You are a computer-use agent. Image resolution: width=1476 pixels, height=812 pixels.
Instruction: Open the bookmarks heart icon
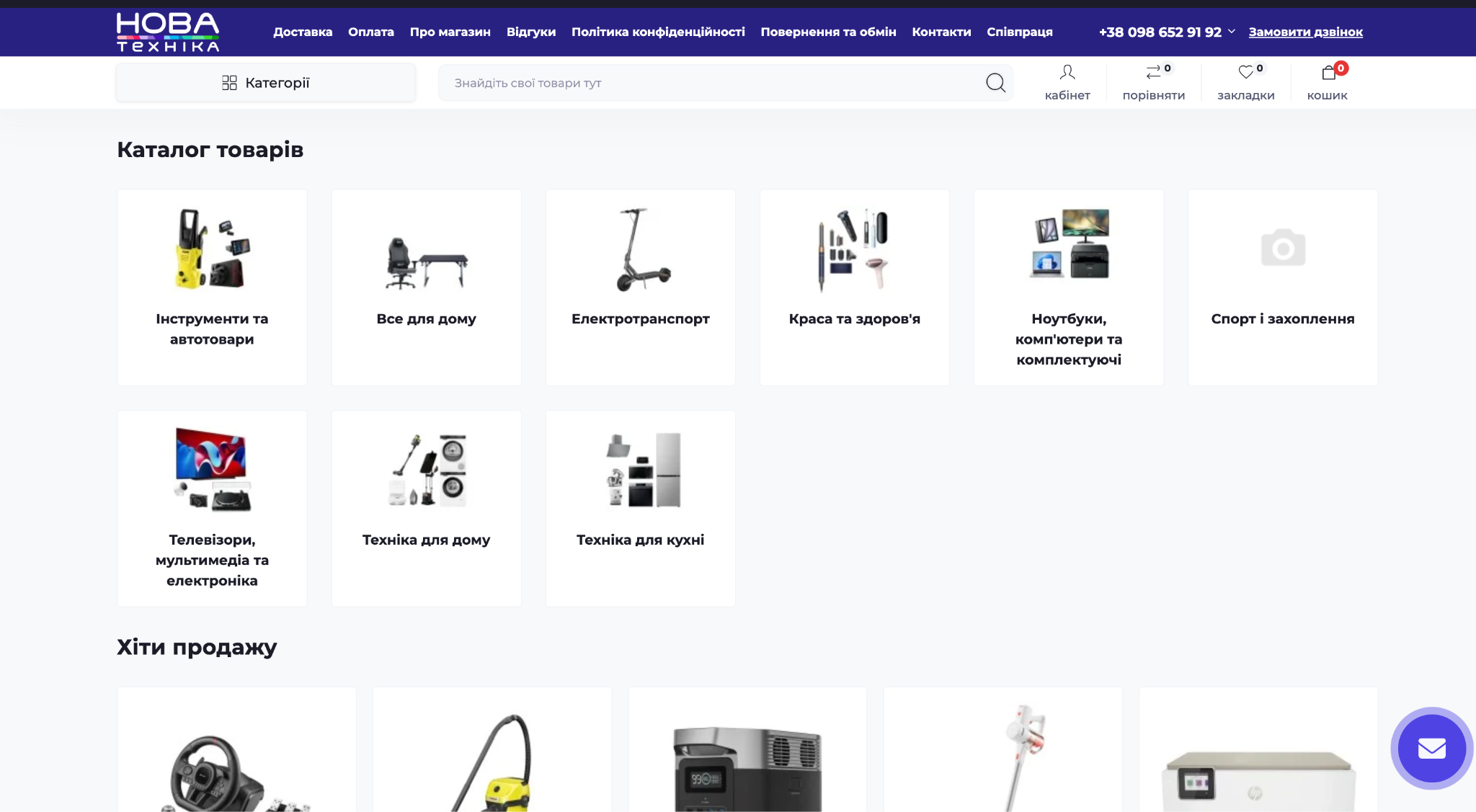click(1245, 72)
